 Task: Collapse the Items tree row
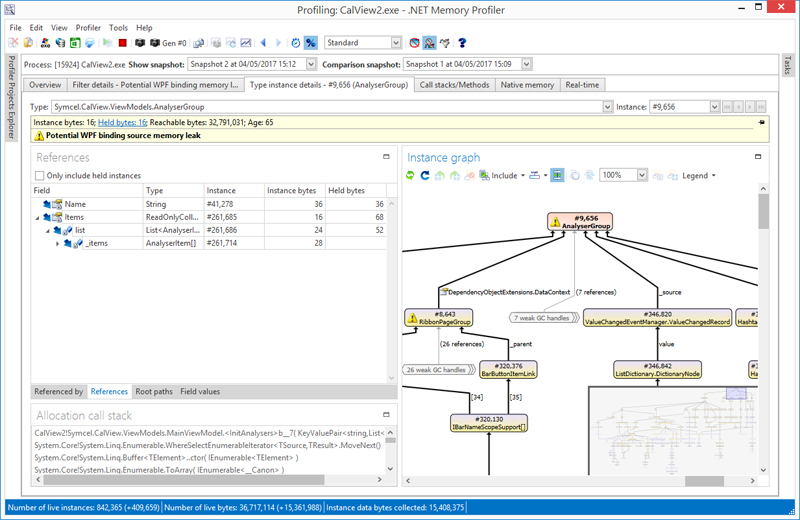(x=37, y=217)
